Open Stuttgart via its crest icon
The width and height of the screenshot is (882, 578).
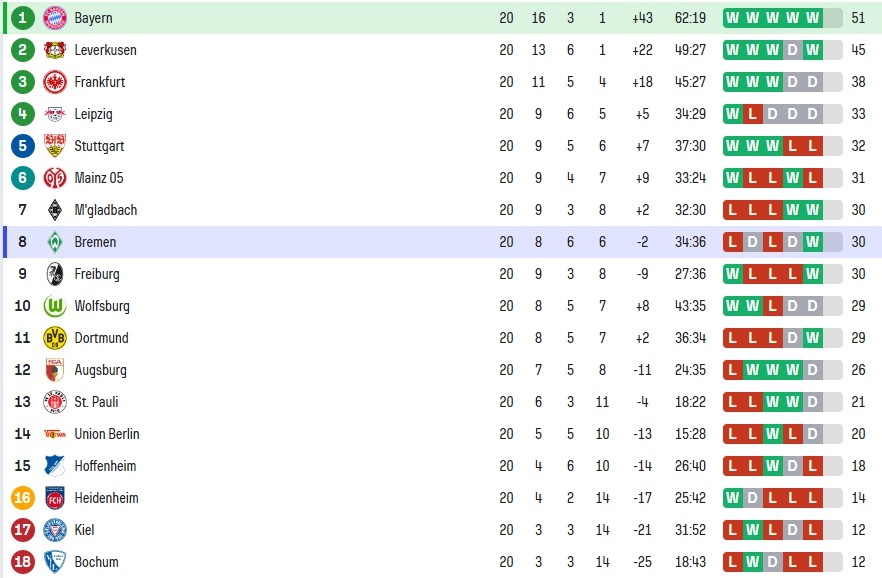point(55,146)
